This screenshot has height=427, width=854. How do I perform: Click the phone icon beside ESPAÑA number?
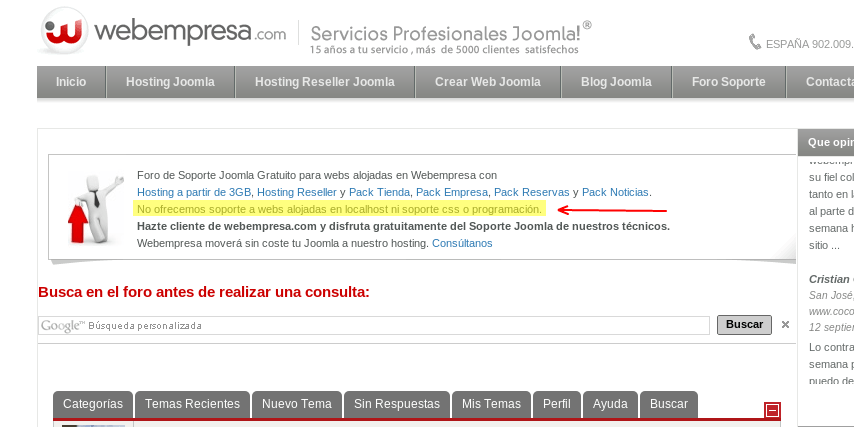(755, 42)
